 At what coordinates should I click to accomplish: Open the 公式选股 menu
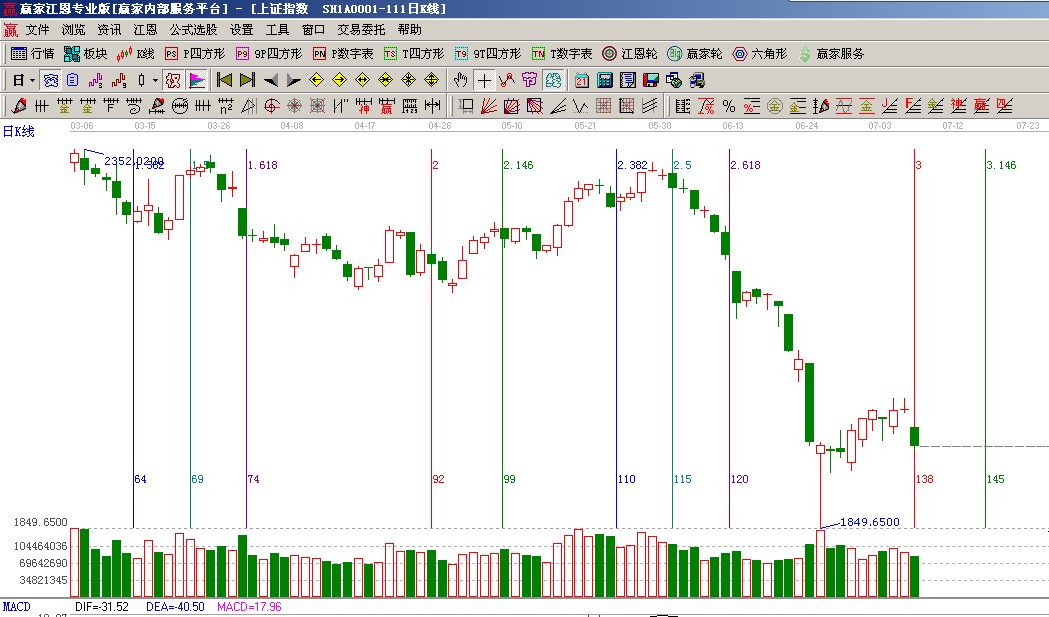tap(193, 30)
